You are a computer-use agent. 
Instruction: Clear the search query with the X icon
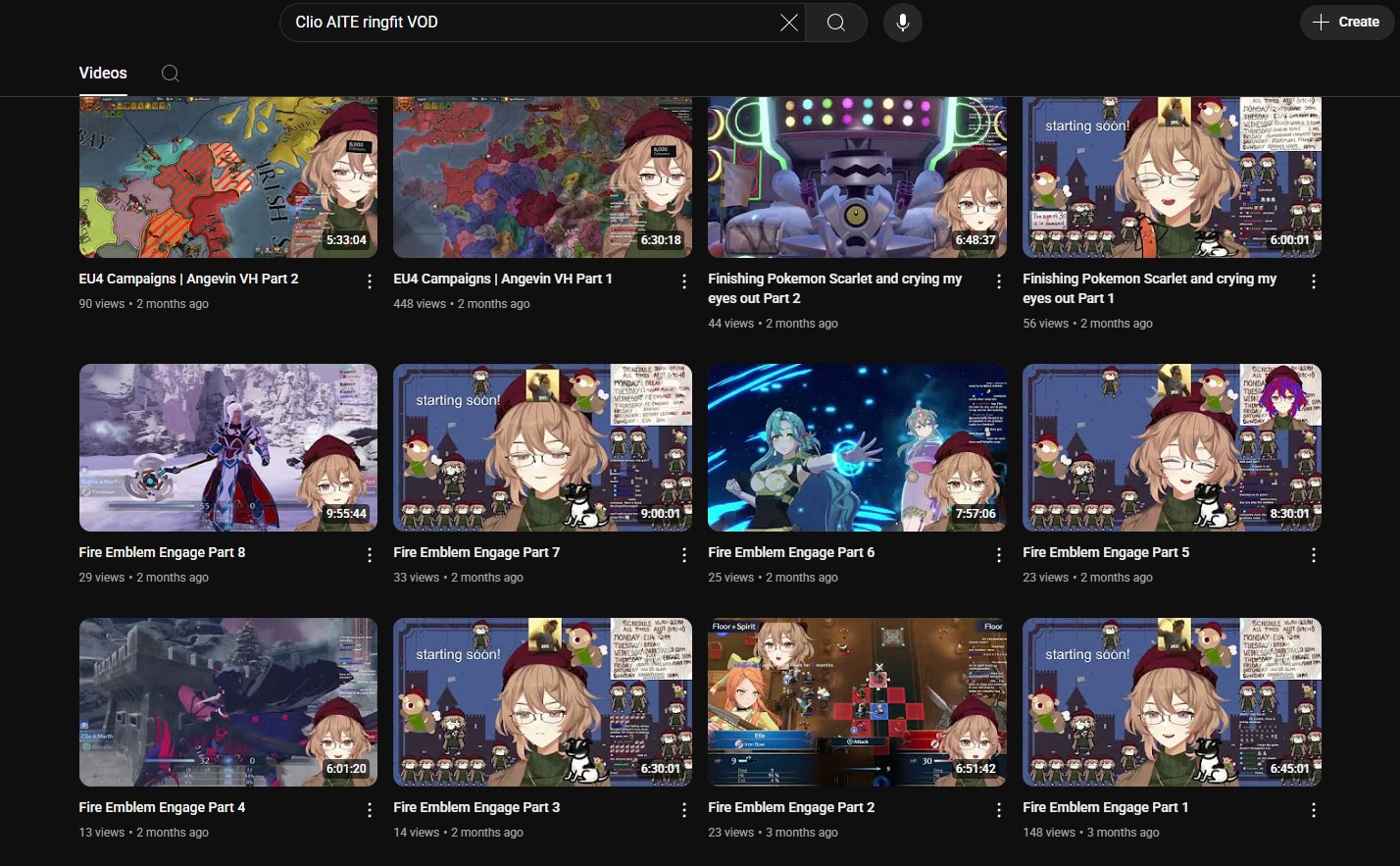(788, 23)
